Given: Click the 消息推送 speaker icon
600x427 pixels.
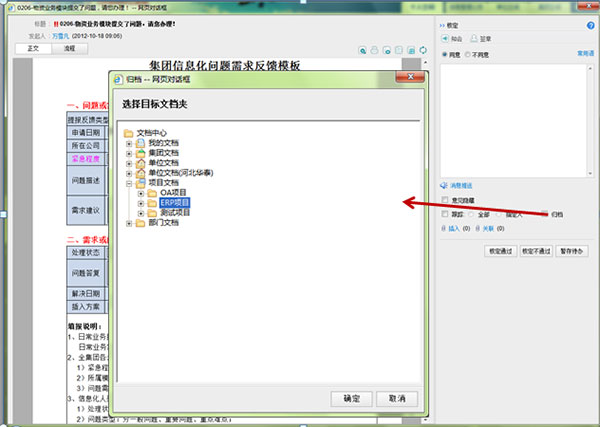Looking at the screenshot, I should (444, 185).
